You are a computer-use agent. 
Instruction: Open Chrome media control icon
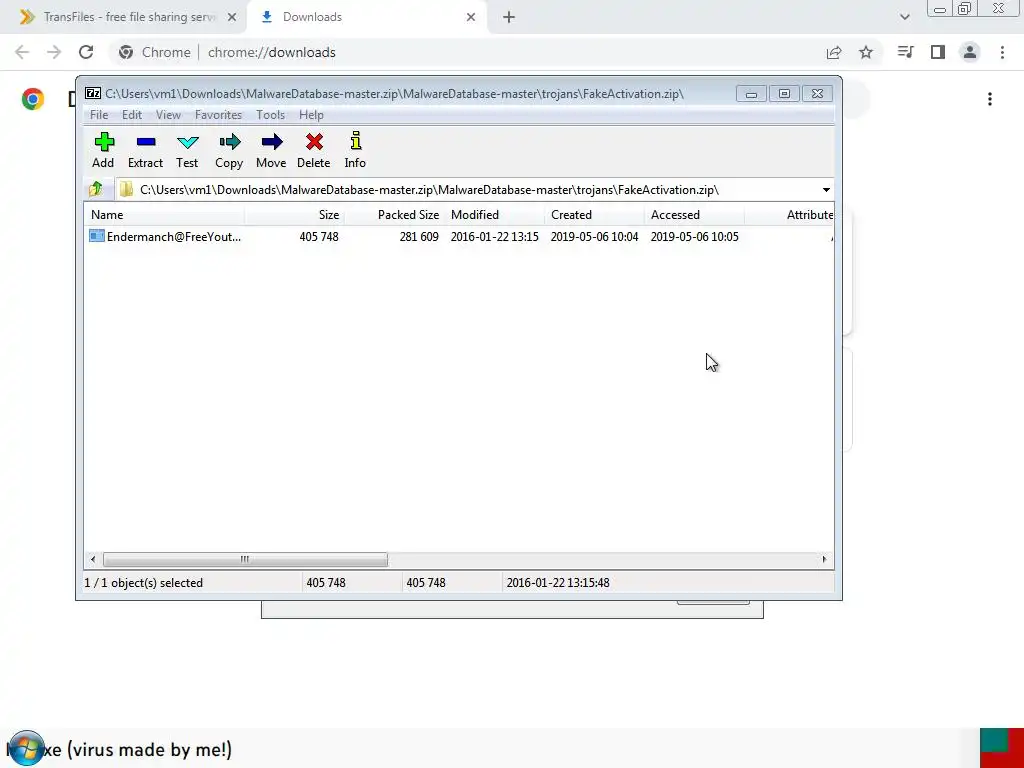tap(905, 52)
